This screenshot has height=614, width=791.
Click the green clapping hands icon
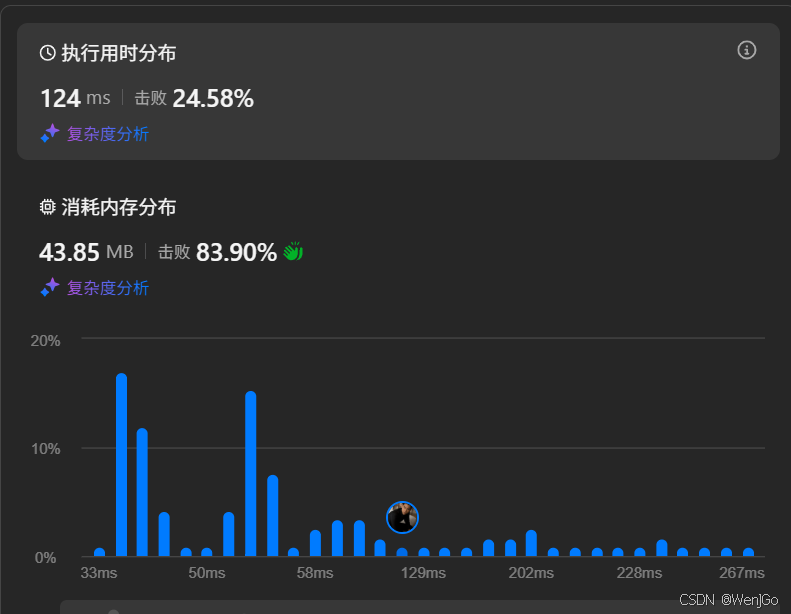pos(293,251)
